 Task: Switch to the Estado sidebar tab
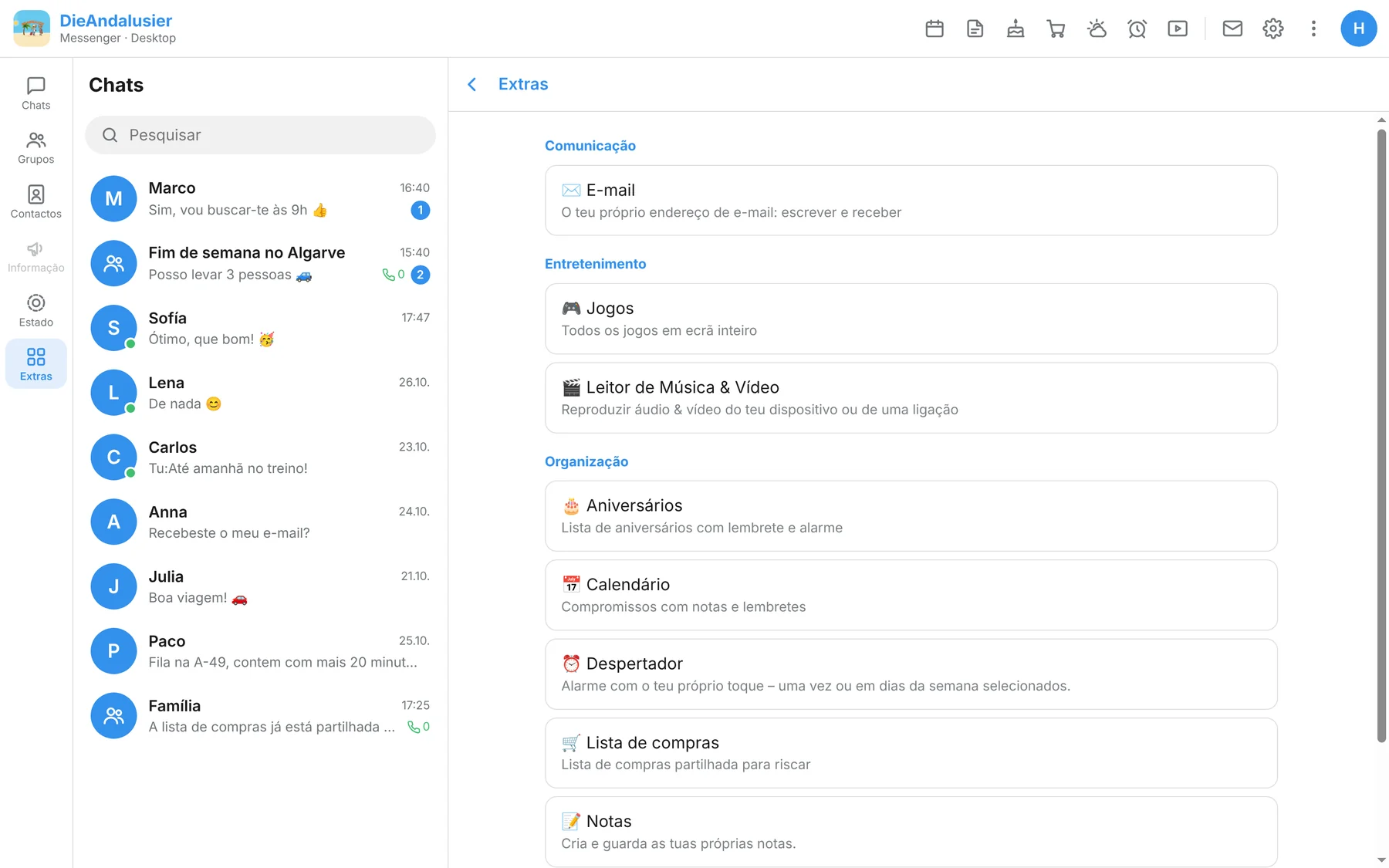[x=35, y=310]
